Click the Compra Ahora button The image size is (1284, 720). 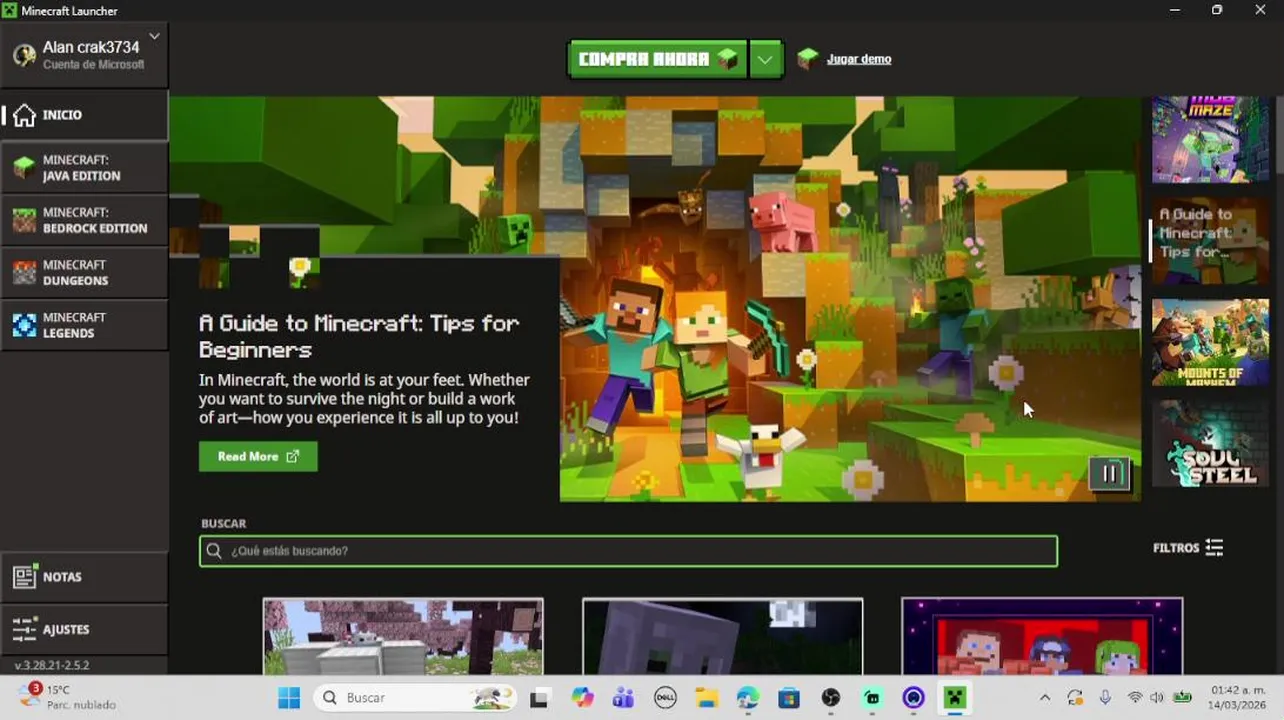(657, 59)
